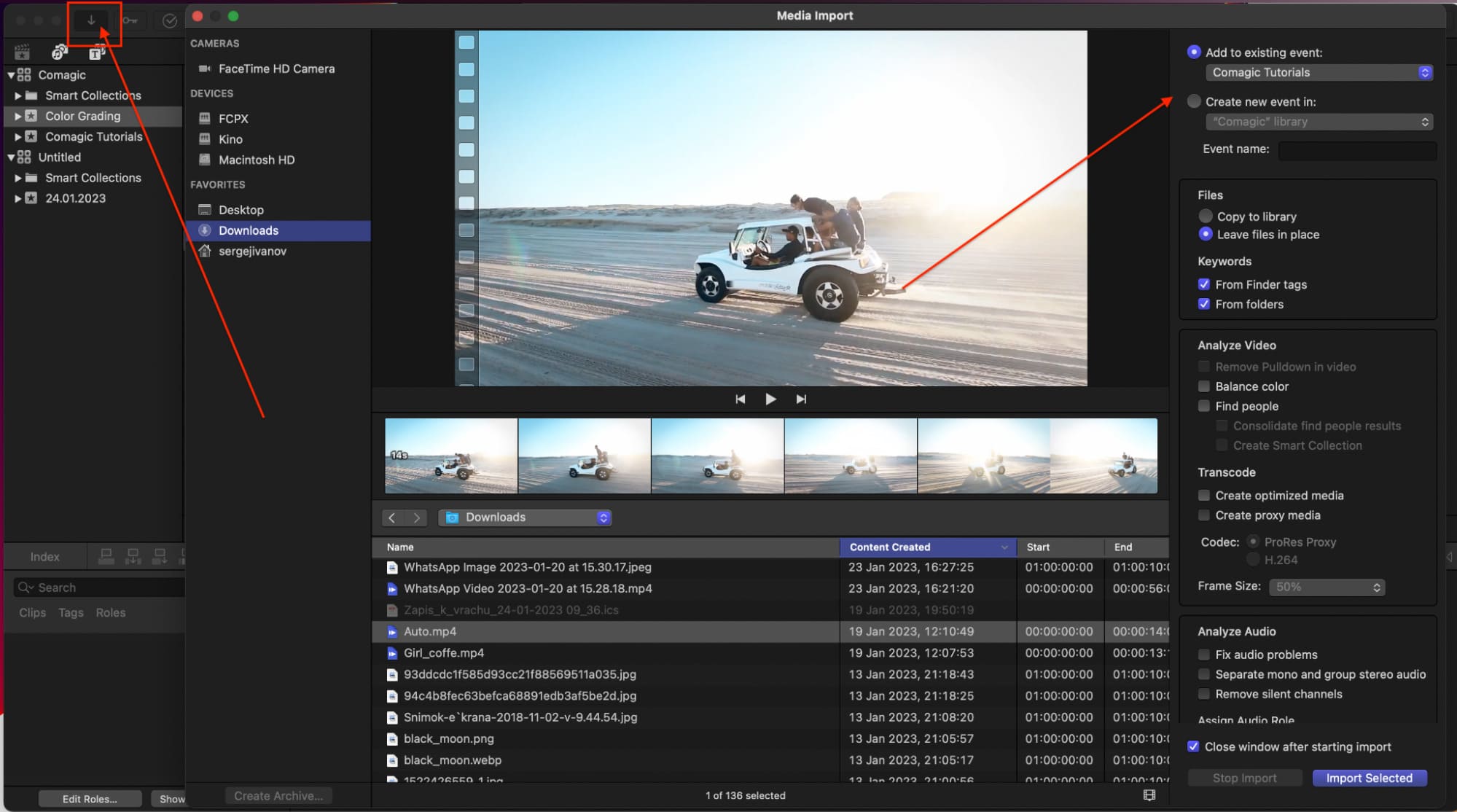Click Auto.mp4 video file icon

click(392, 632)
